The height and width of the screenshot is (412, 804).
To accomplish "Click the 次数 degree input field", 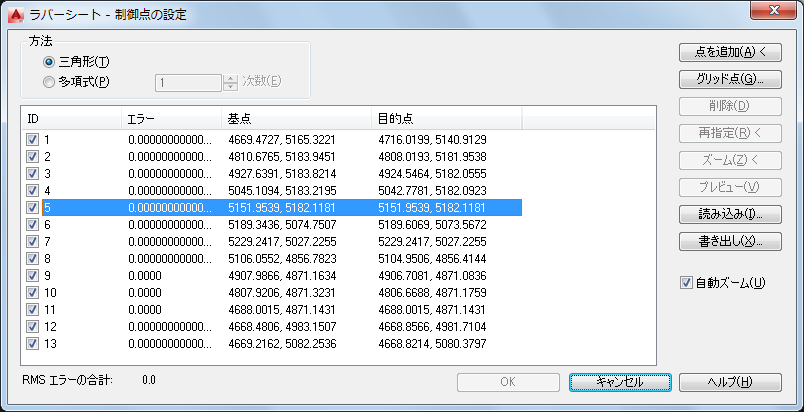I will [x=188, y=83].
